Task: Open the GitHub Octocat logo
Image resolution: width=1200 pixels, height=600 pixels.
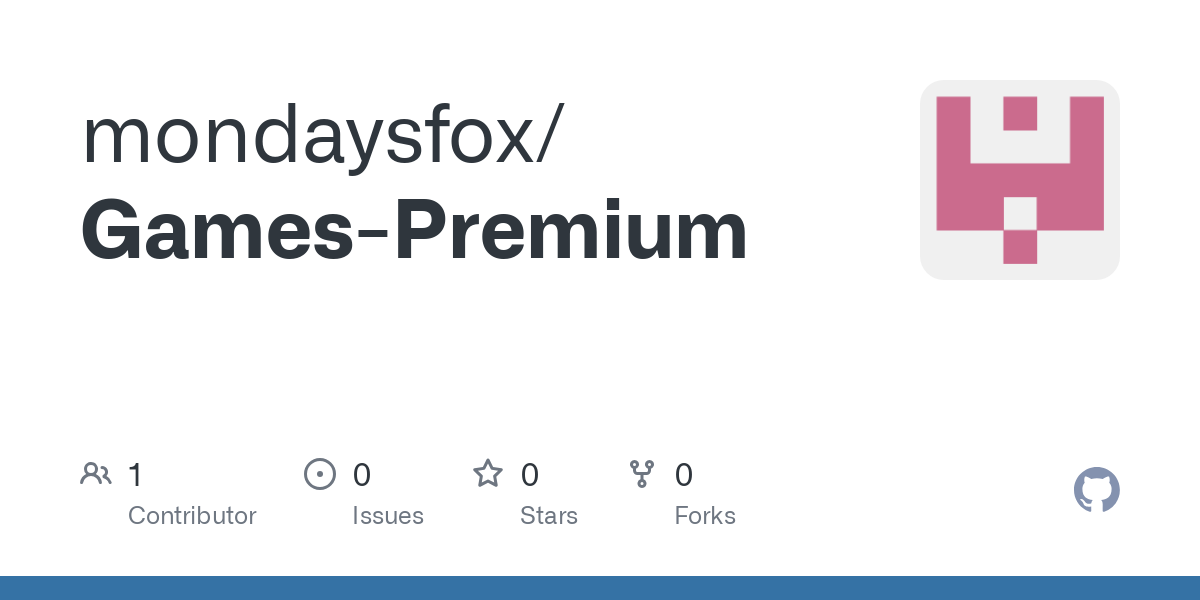Action: [1097, 490]
